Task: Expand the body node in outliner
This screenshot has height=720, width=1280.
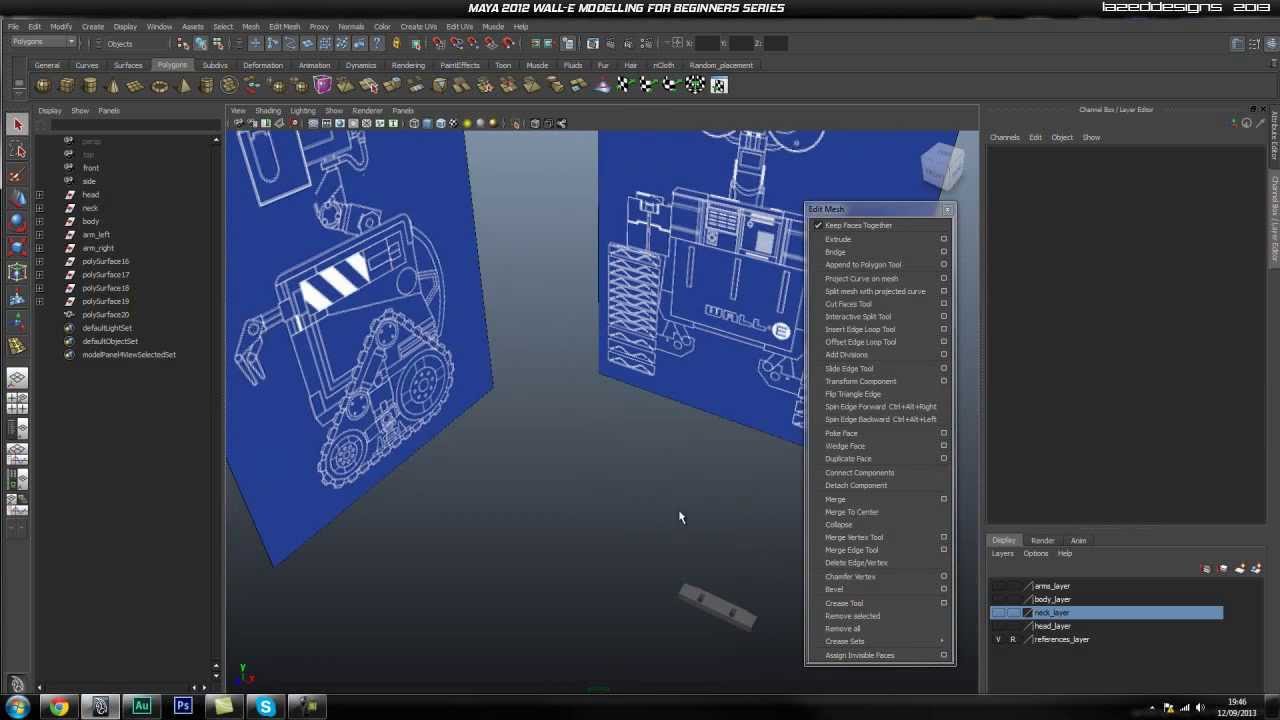Action: 39,221
